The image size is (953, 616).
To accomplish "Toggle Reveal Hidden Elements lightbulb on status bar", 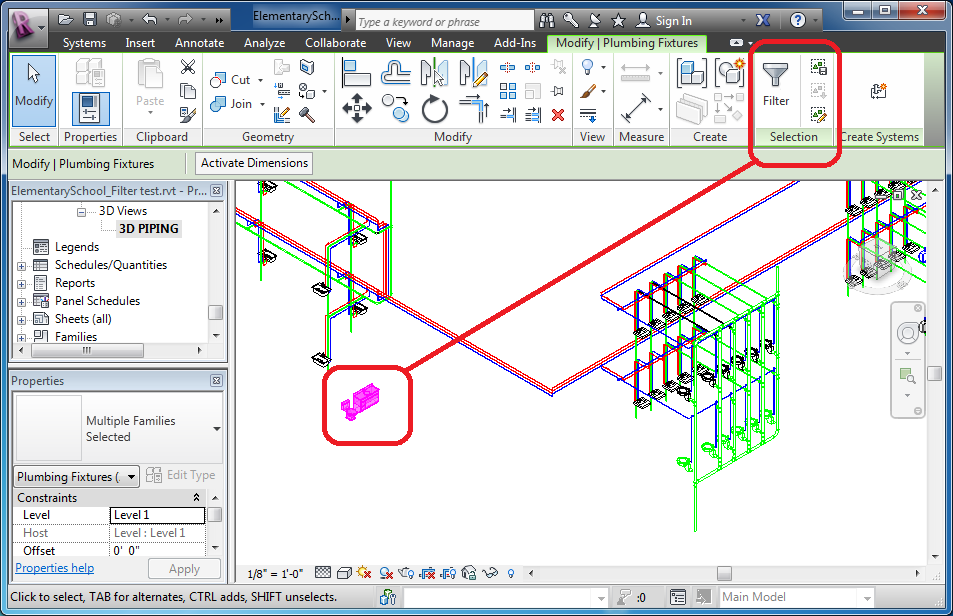I will 510,572.
